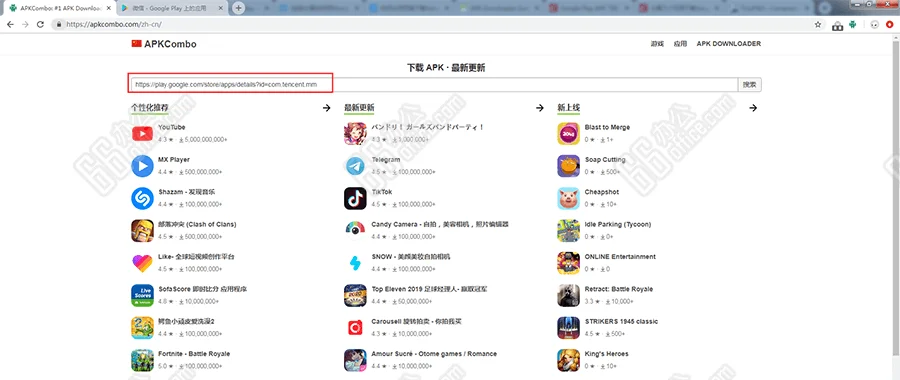Select the Shazam app icon
Screen dimensions: 900x380
coord(142,199)
